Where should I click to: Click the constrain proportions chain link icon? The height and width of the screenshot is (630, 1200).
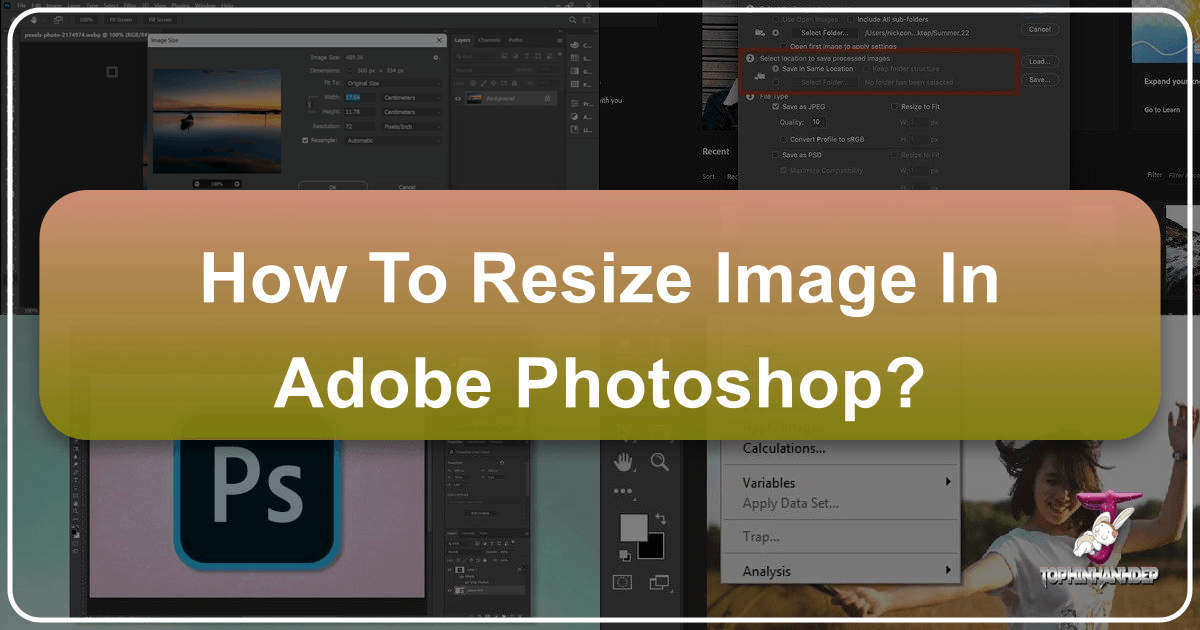pos(308,105)
